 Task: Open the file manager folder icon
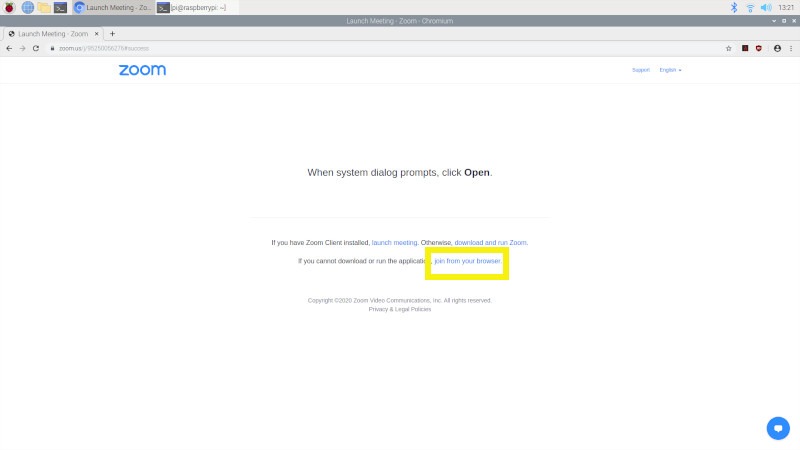(x=44, y=7)
